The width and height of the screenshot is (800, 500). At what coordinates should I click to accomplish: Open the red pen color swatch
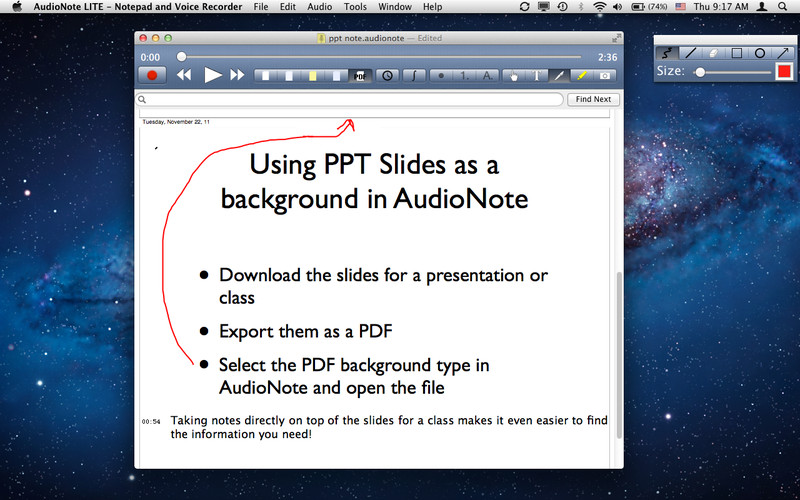click(x=784, y=71)
